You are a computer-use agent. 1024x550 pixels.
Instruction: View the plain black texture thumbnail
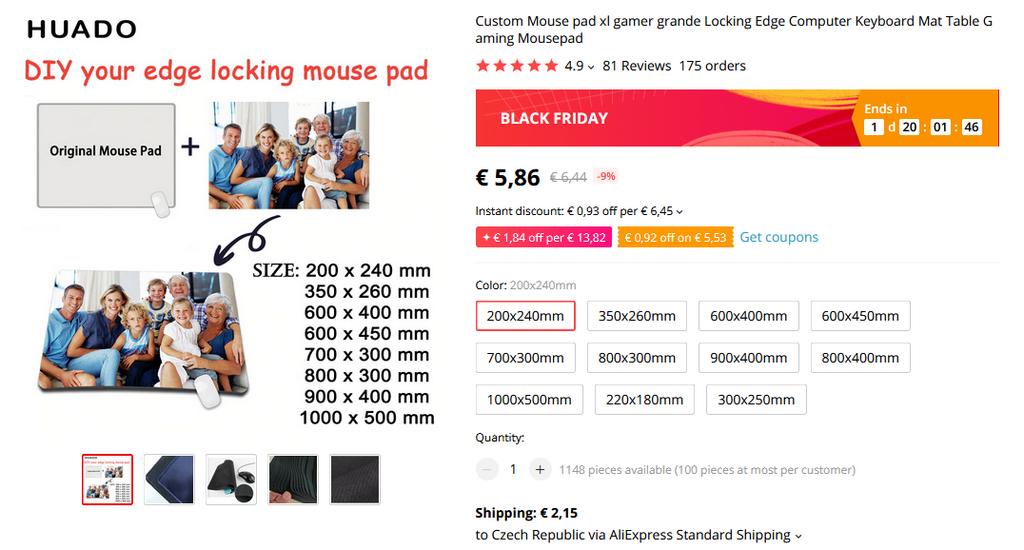tap(355, 479)
